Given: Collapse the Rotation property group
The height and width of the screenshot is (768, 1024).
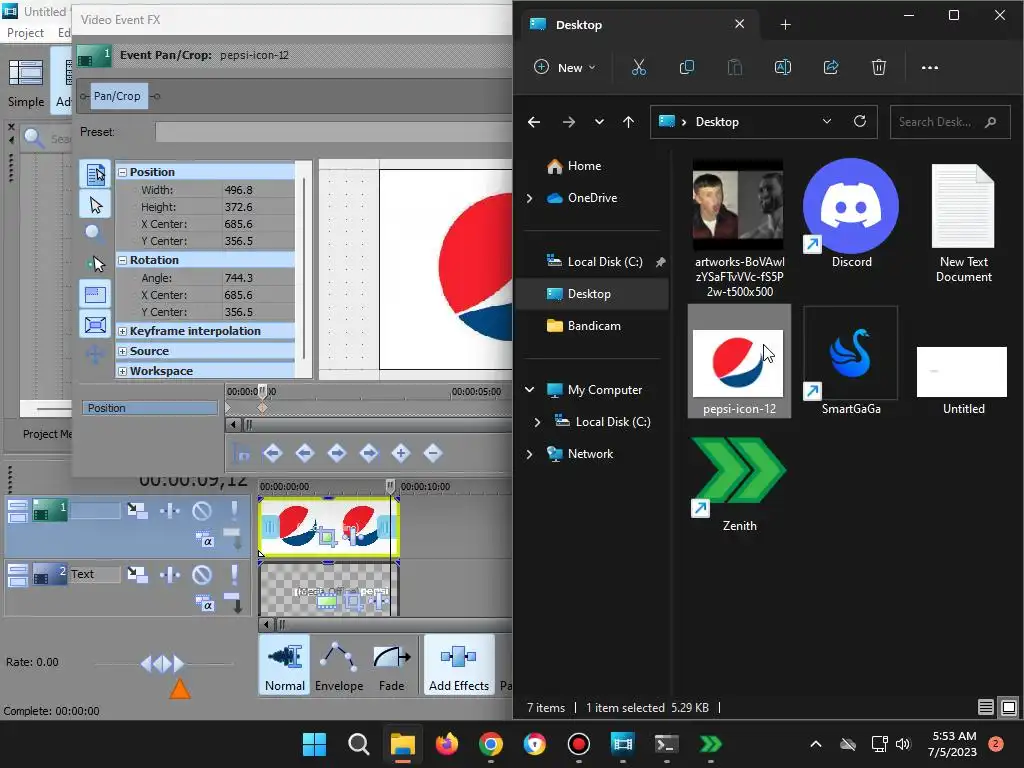Looking at the screenshot, I should tap(122, 260).
